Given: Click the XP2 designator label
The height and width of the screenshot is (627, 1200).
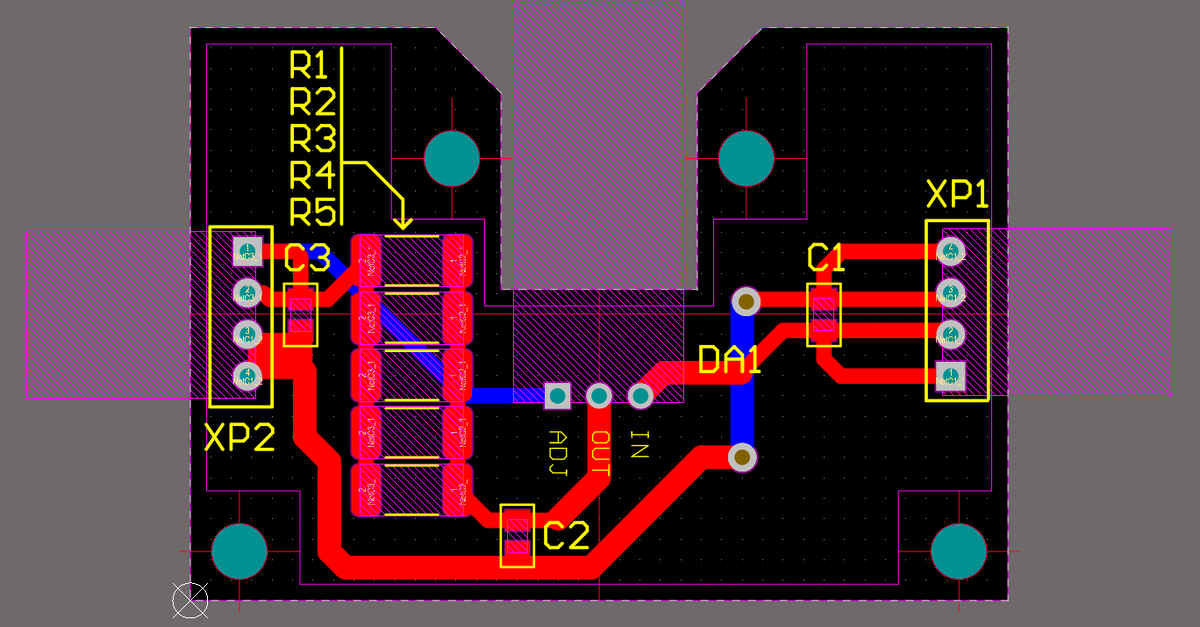Looking at the screenshot, I should (x=239, y=437).
